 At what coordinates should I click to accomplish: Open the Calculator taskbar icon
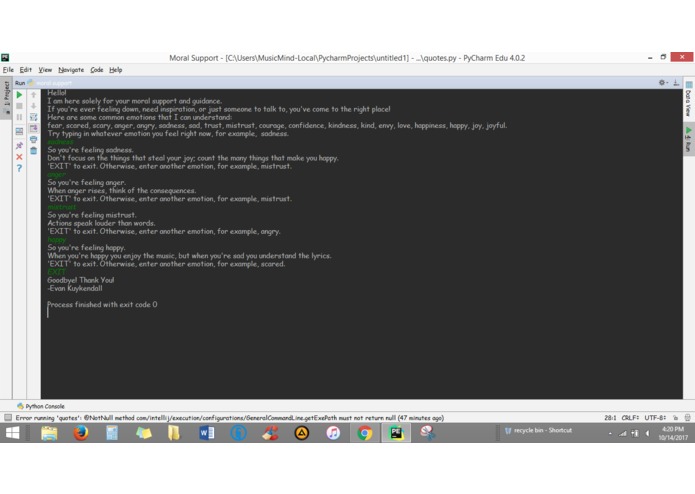tap(112, 433)
